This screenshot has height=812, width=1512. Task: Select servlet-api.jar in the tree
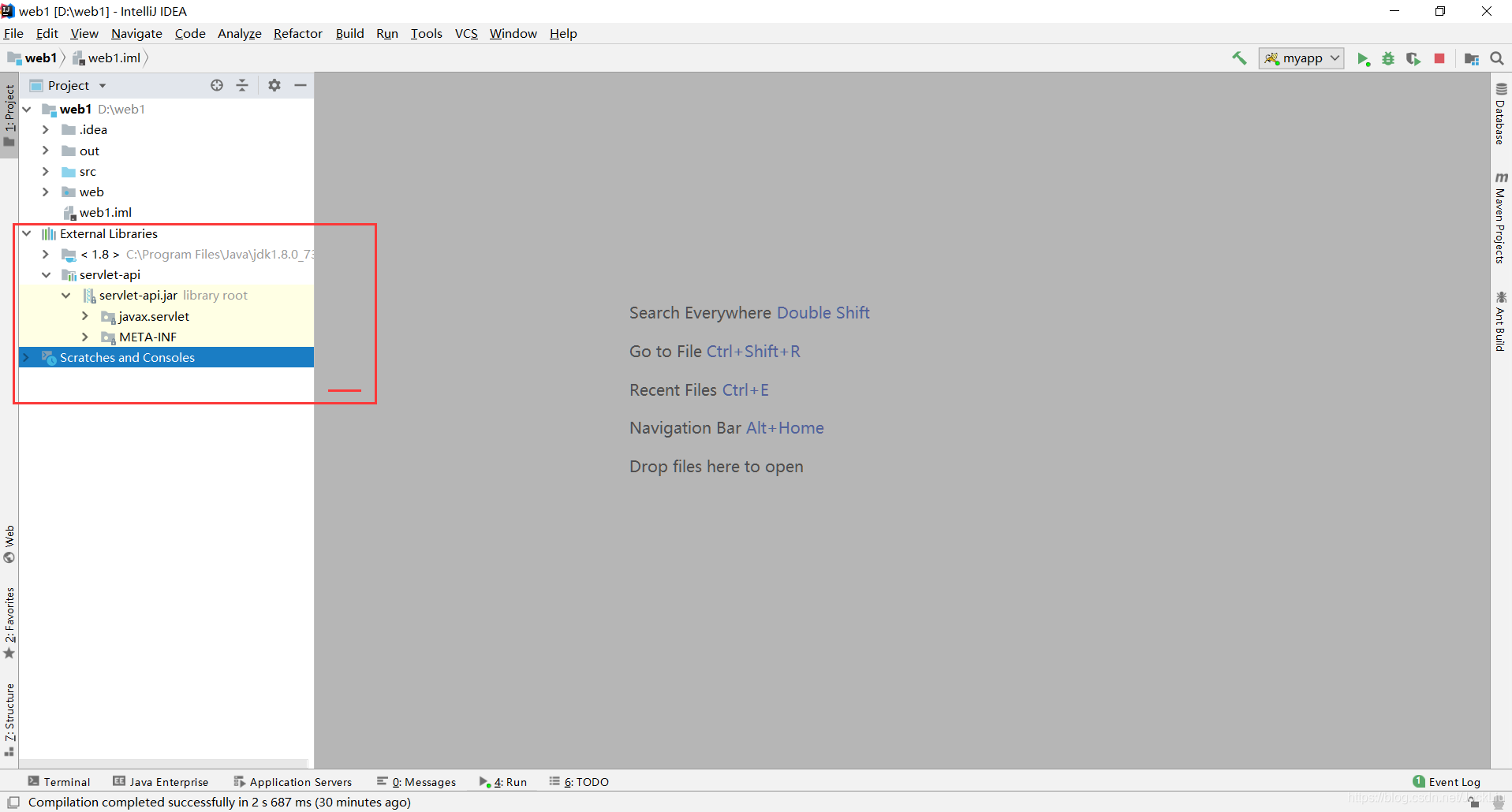pyautogui.click(x=166, y=295)
